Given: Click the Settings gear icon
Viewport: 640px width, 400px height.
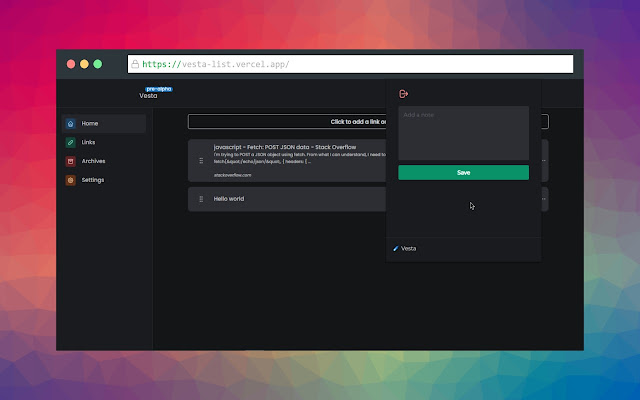Looking at the screenshot, I should click(x=71, y=180).
